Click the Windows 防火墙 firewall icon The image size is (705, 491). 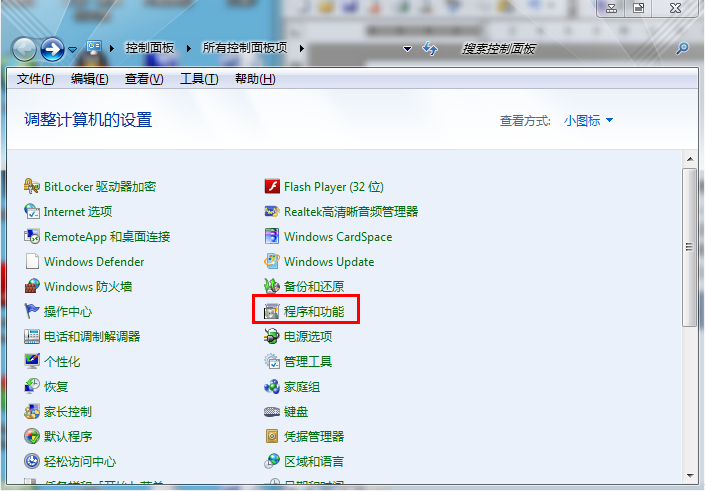(32, 287)
